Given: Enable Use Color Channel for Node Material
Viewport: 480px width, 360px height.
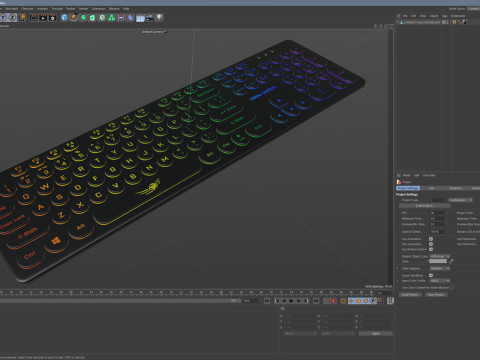Looking at the screenshot, I should click(452, 287).
